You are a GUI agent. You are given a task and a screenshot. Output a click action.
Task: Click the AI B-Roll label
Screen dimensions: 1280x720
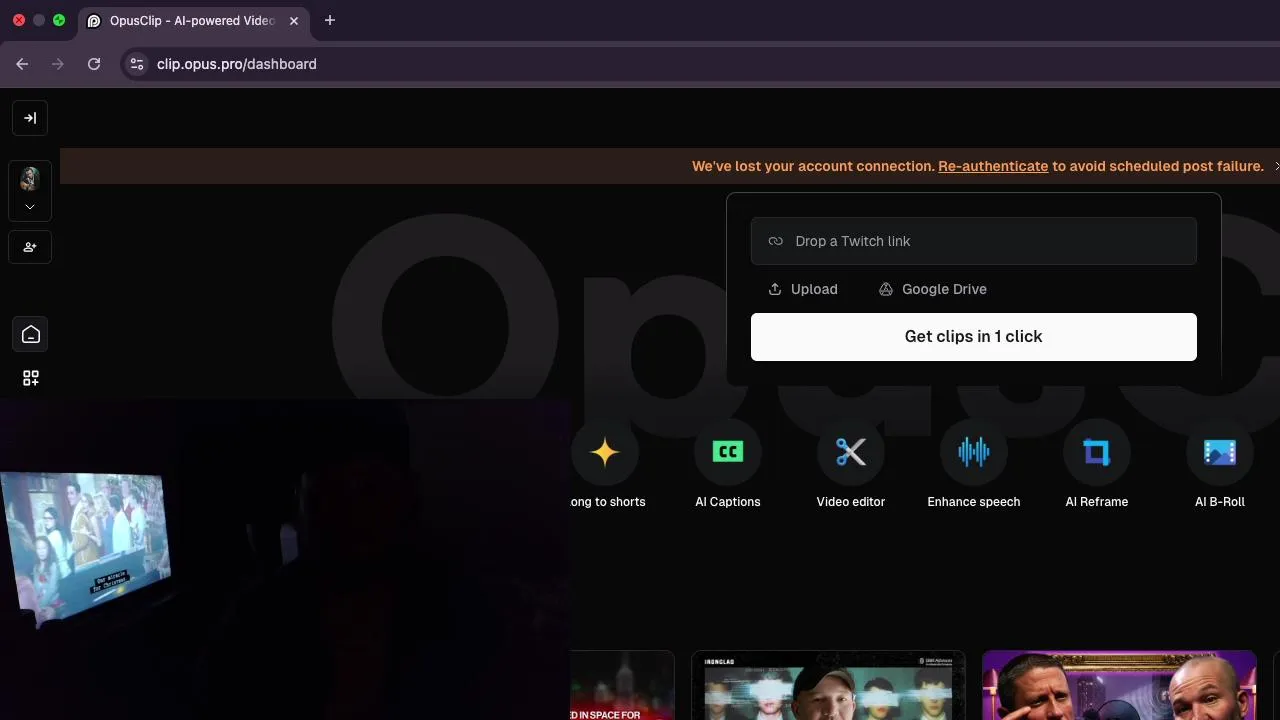coord(1220,502)
